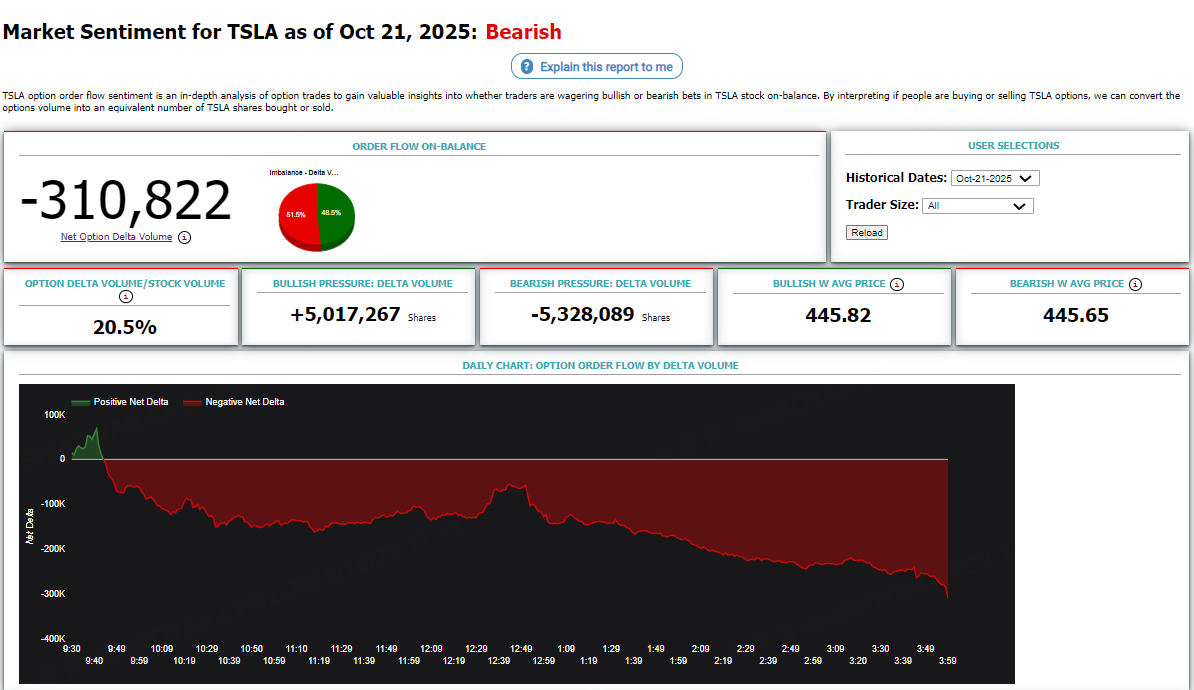This screenshot has width=1194, height=690.
Task: Click info icon next to Bearish W Avg Price
Action: tap(1135, 284)
